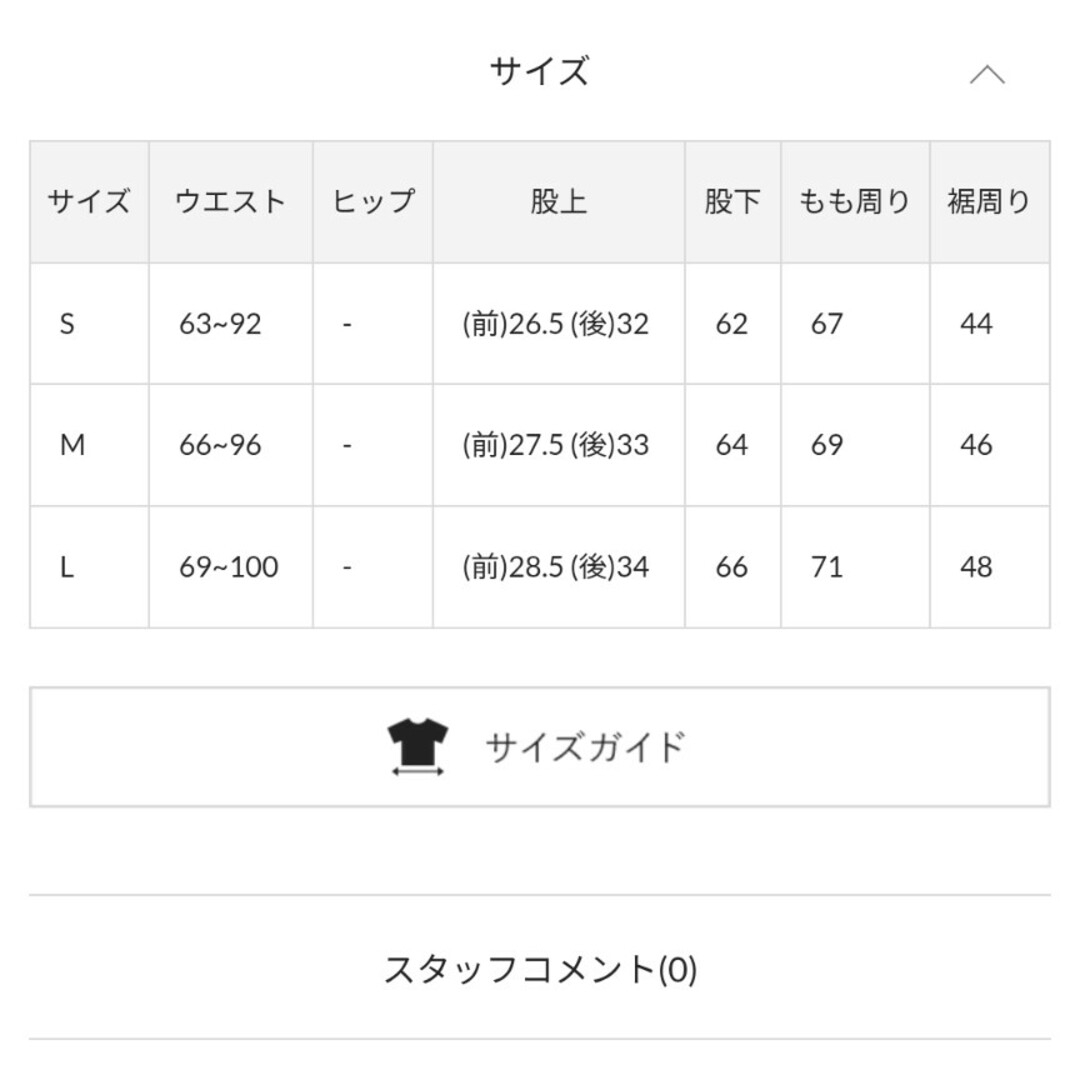
Task: Select waist value 66~96 cell
Action: 231,445
